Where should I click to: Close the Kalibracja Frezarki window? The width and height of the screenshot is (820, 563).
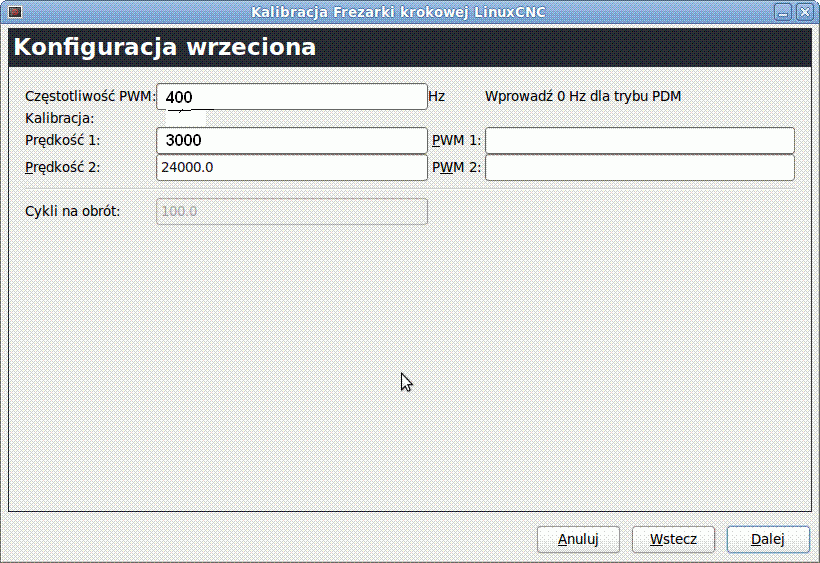[805, 12]
